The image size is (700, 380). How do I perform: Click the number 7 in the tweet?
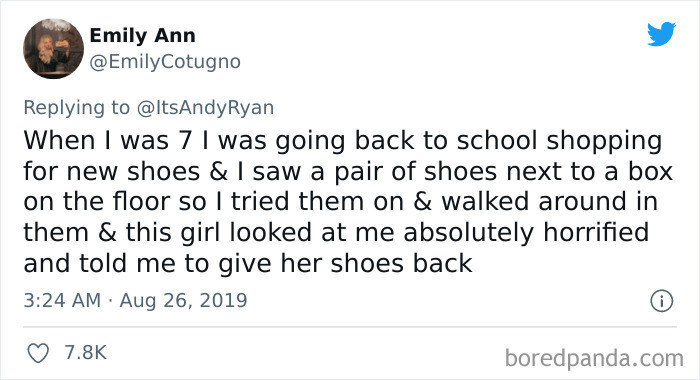pos(185,141)
